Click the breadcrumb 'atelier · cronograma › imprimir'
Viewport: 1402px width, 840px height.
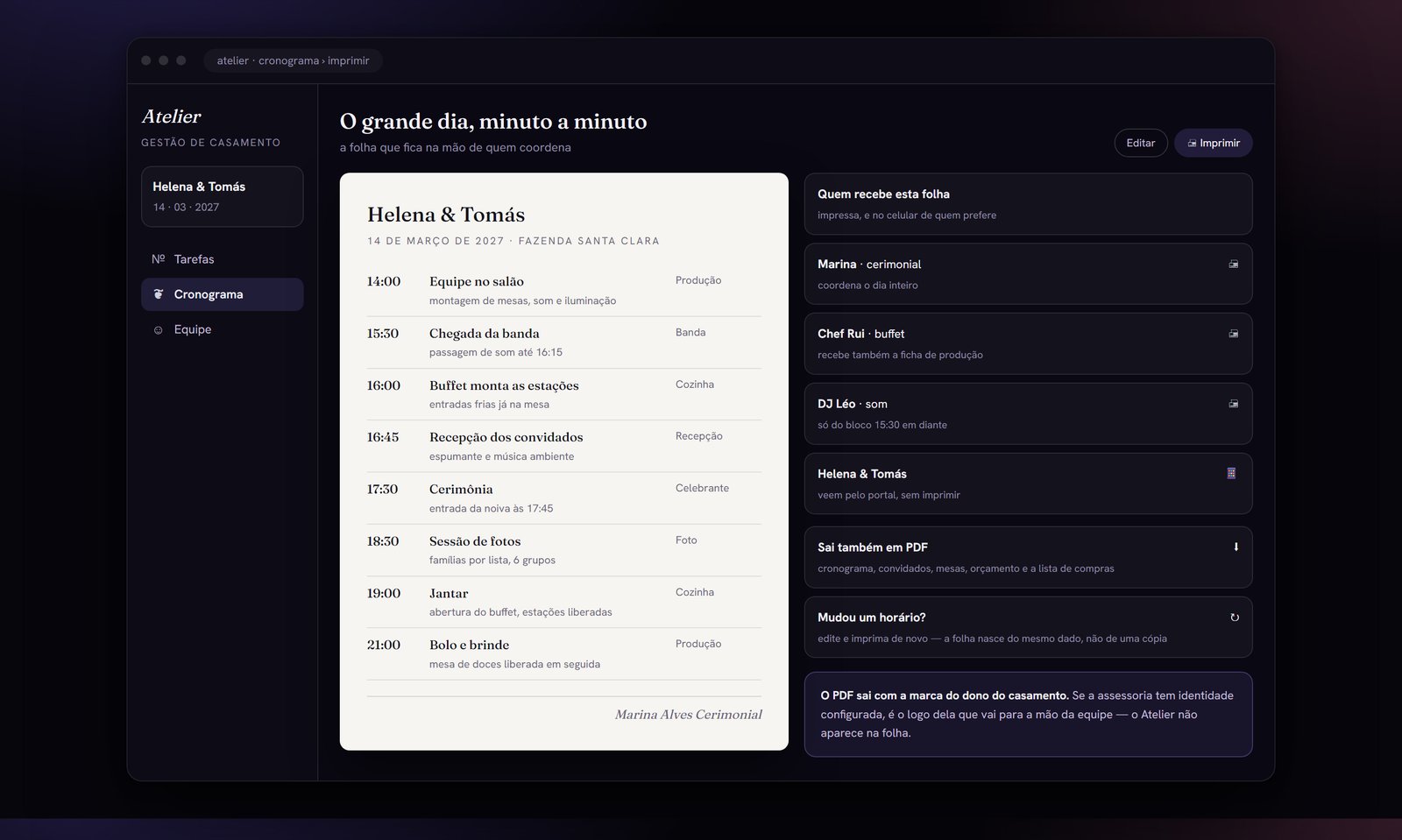[x=294, y=60]
